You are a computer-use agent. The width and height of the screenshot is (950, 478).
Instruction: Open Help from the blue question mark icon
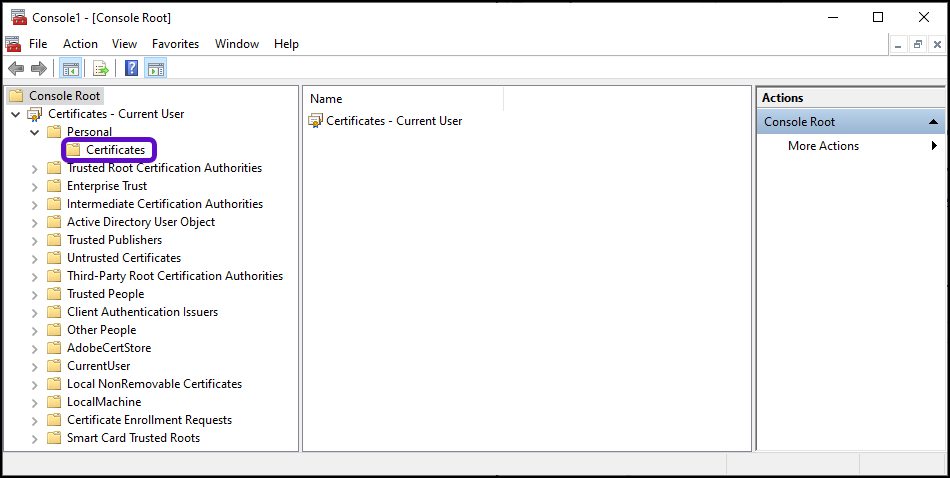tap(131, 69)
